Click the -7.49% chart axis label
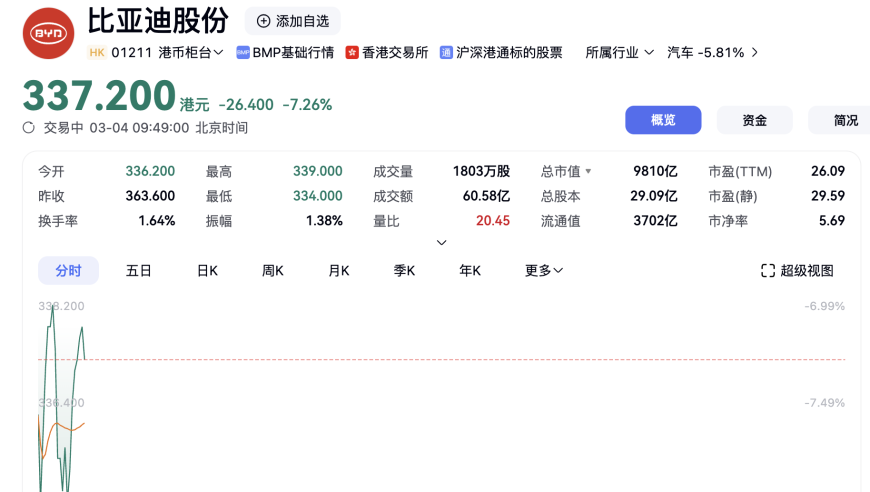Screen dimensions: 870x492 pyautogui.click(x=825, y=403)
